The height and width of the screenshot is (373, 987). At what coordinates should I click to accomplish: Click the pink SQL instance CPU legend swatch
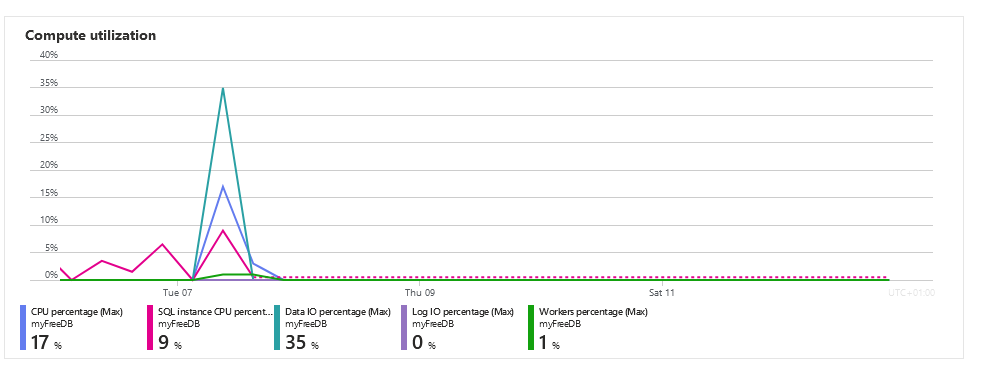[150, 327]
